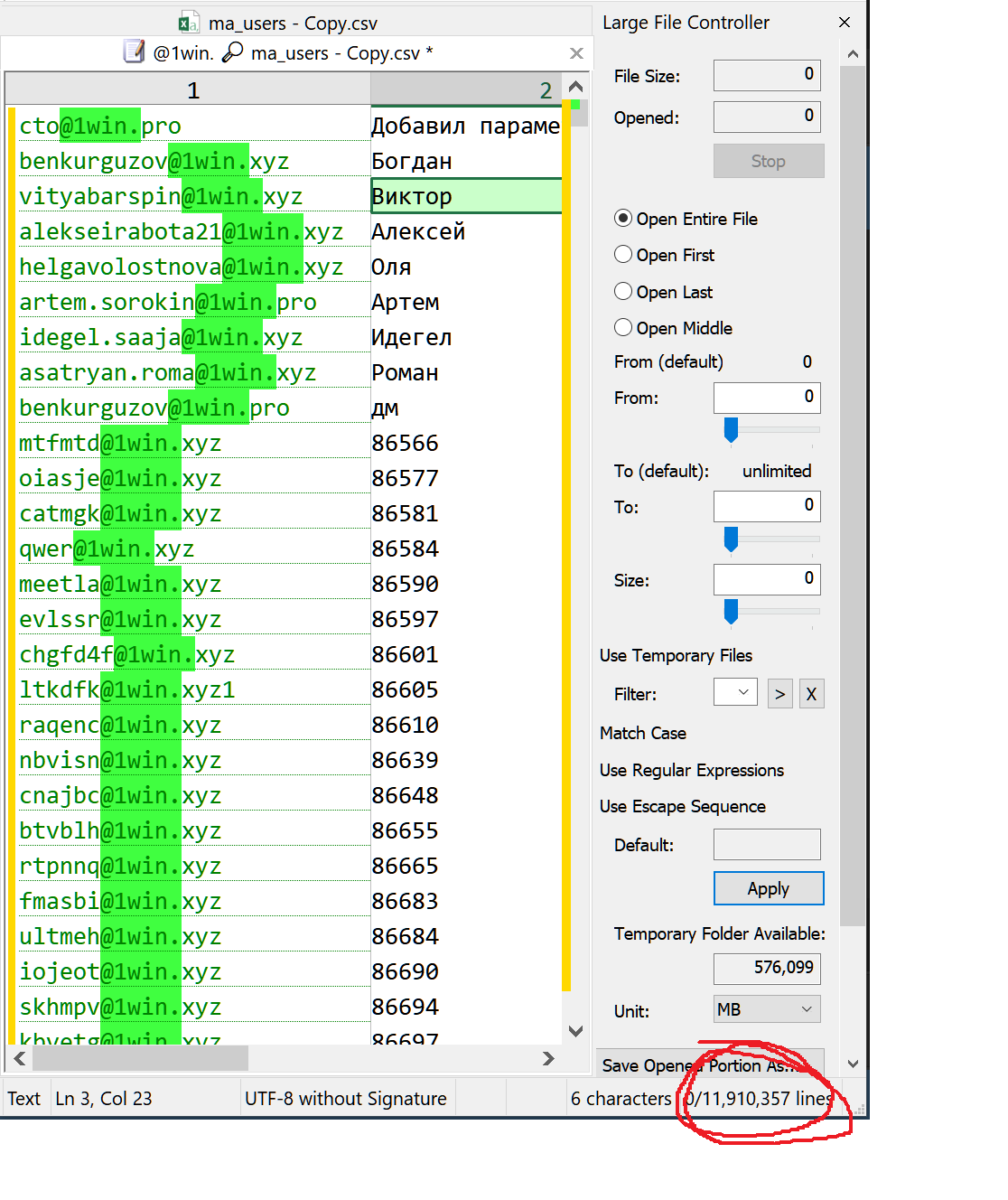Open the Unit MB dropdown
Screen dimensions: 1008x1200
click(x=767, y=1009)
